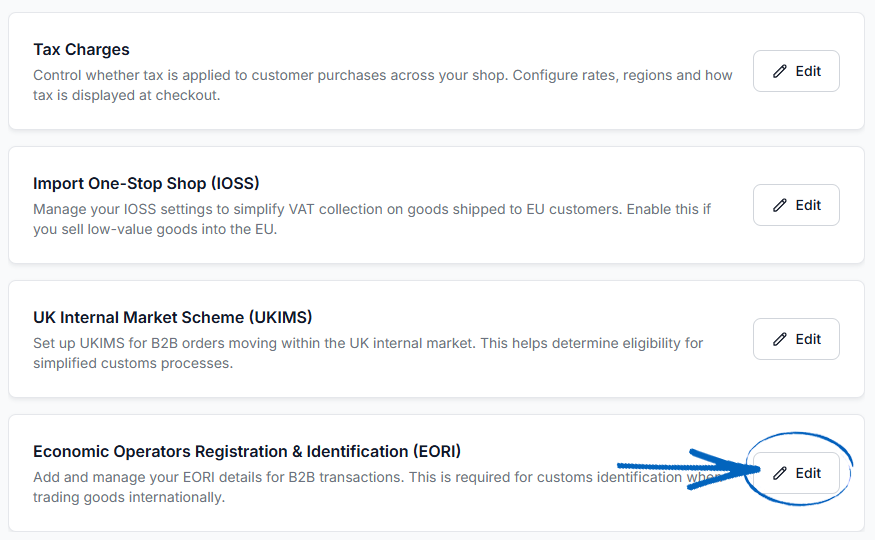Click the word 'Edit' in the EORI card

808,473
